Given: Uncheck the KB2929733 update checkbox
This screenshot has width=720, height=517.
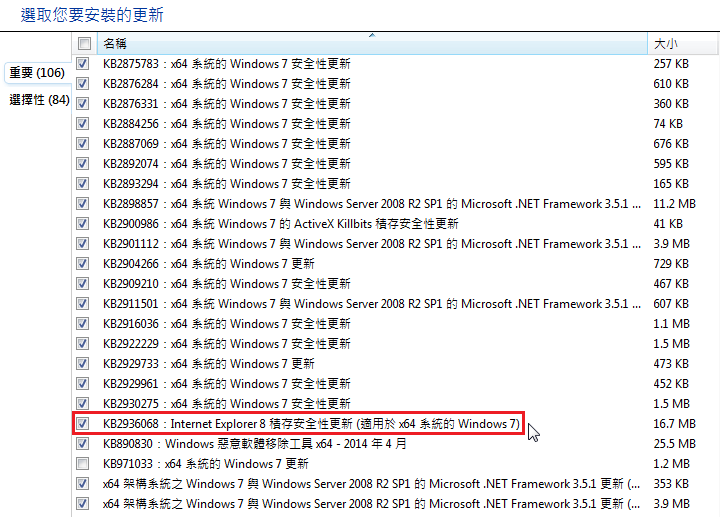Looking at the screenshot, I should point(83,364).
